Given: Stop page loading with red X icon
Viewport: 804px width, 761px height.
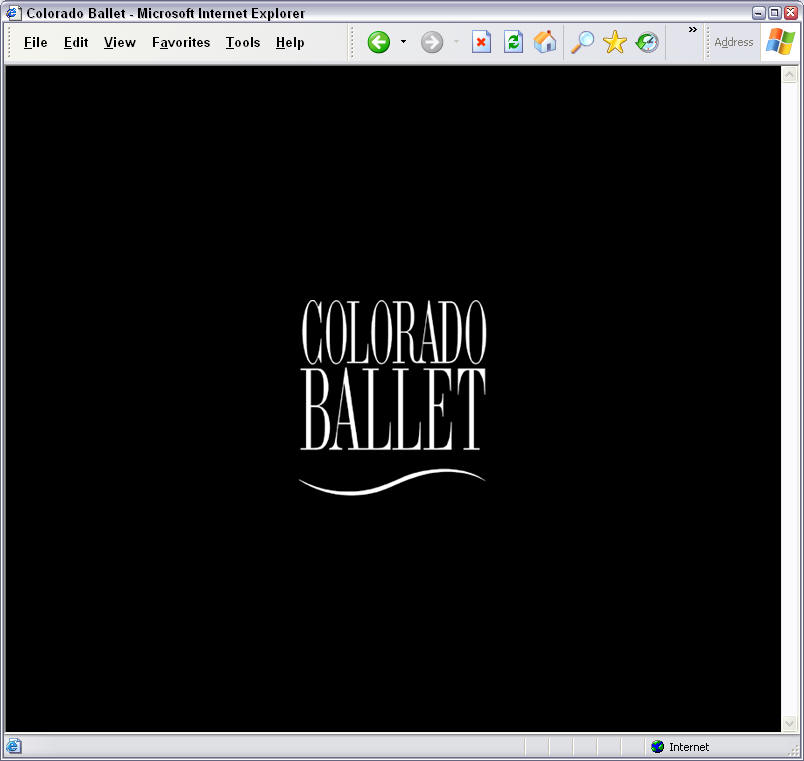Looking at the screenshot, I should coord(481,42).
